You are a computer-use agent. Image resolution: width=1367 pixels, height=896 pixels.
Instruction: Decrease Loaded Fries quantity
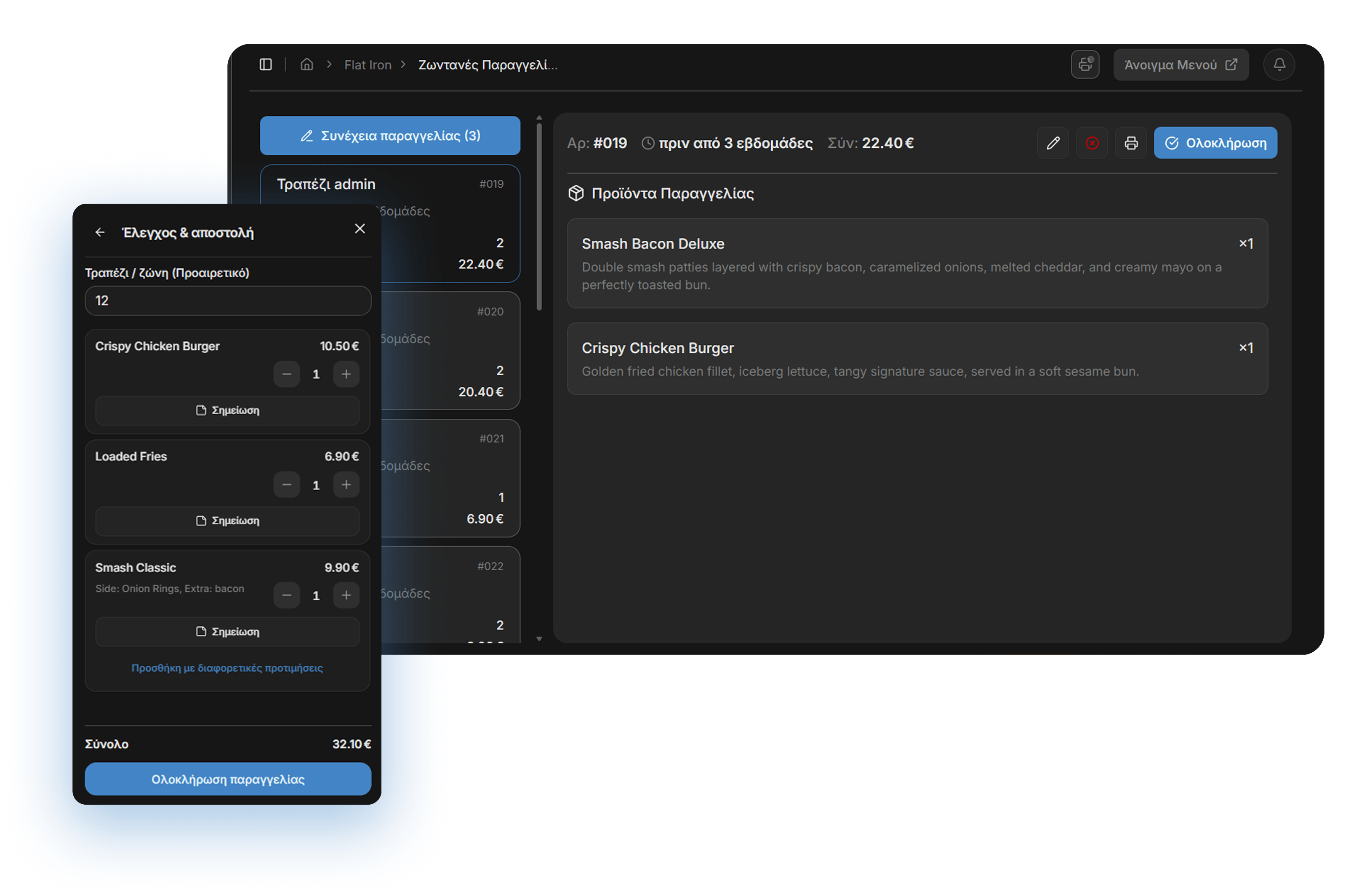(x=287, y=485)
